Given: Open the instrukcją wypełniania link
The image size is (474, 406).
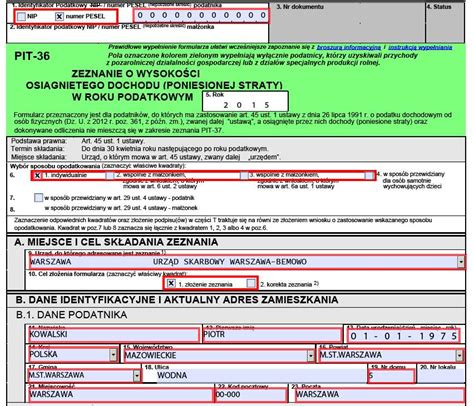Looking at the screenshot, I should pos(420,48).
